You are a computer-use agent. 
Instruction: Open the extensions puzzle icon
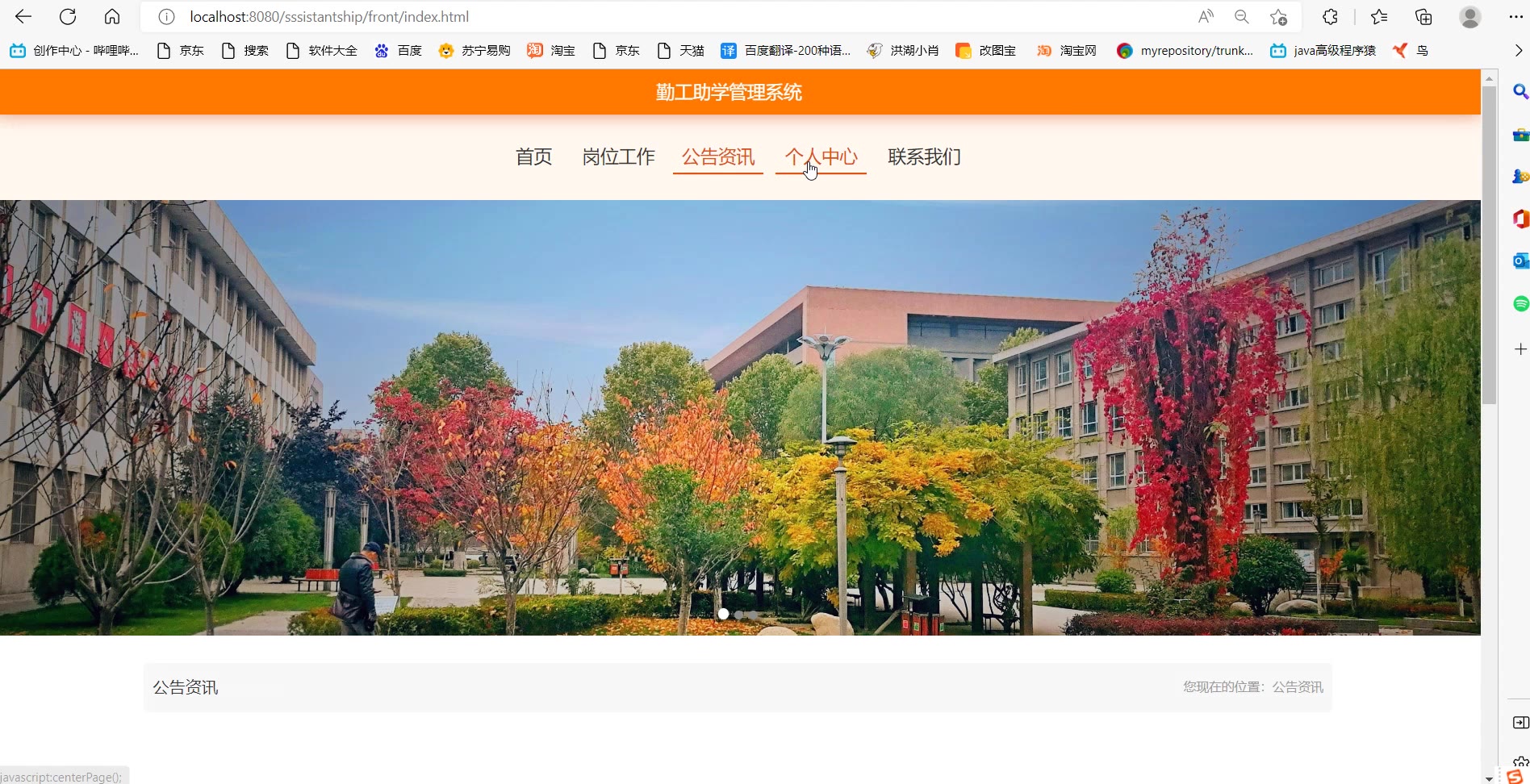tap(1331, 17)
